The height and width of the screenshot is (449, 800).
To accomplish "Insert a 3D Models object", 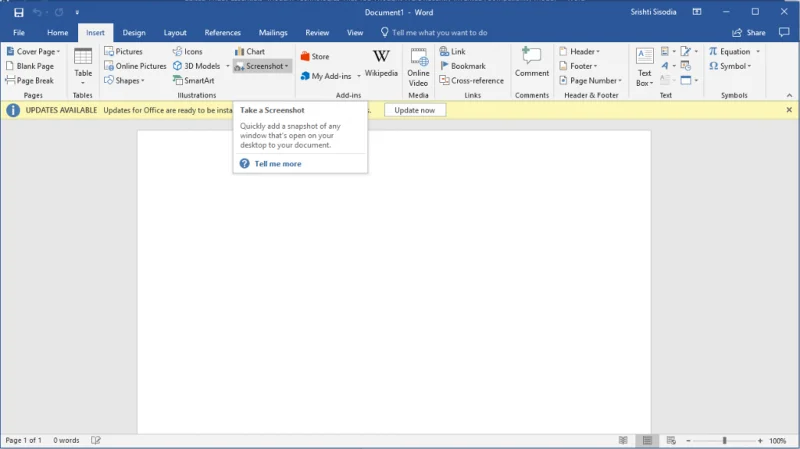I will 196,66.
